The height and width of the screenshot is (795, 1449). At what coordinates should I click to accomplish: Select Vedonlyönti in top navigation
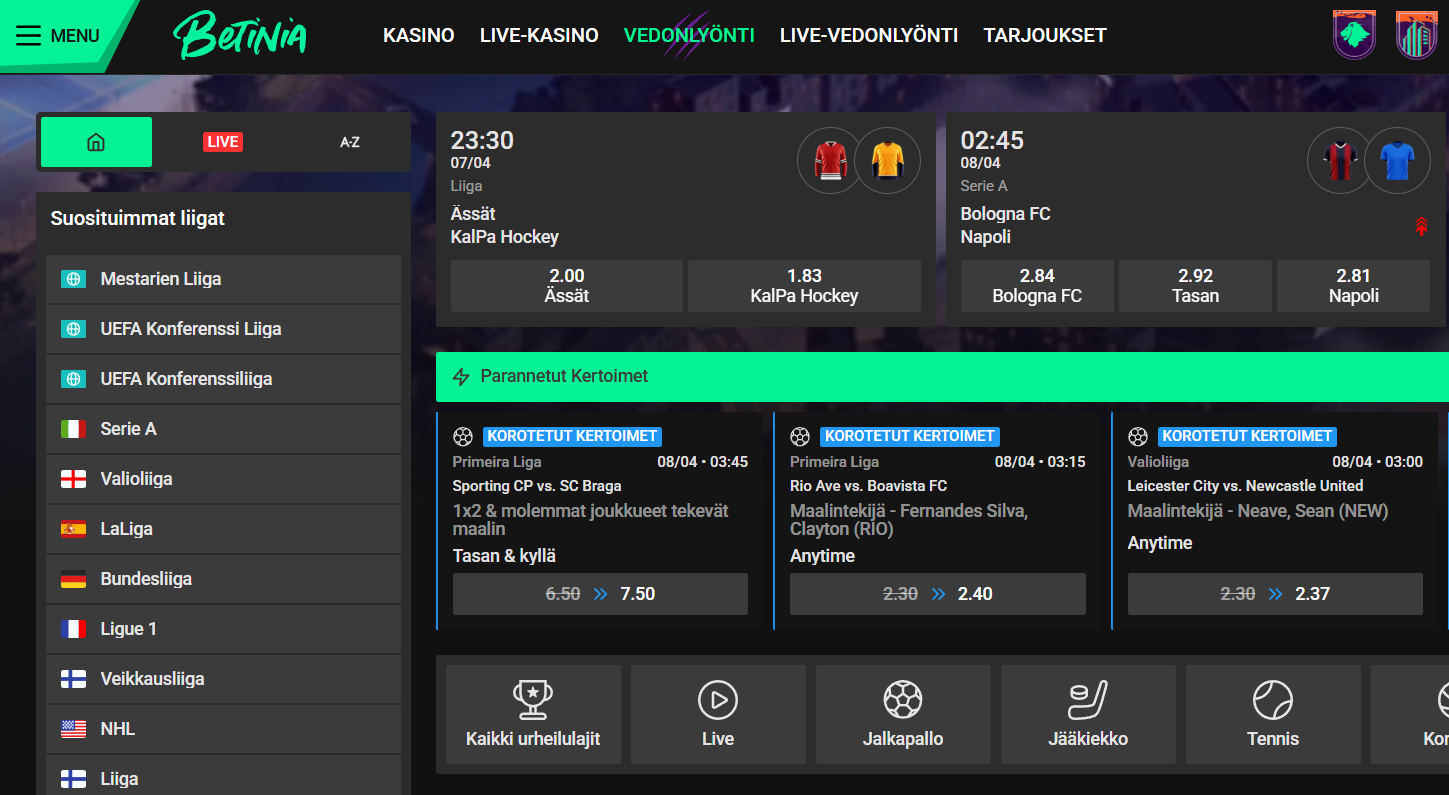(x=689, y=36)
